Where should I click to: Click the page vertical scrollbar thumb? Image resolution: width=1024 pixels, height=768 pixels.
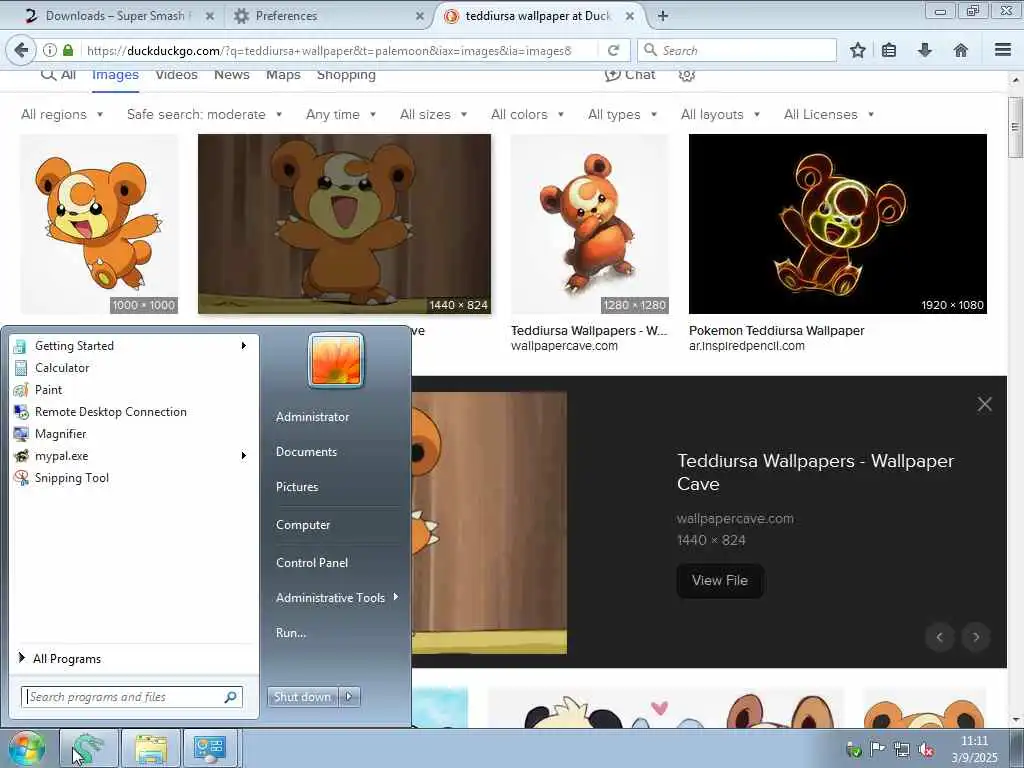point(1016,127)
